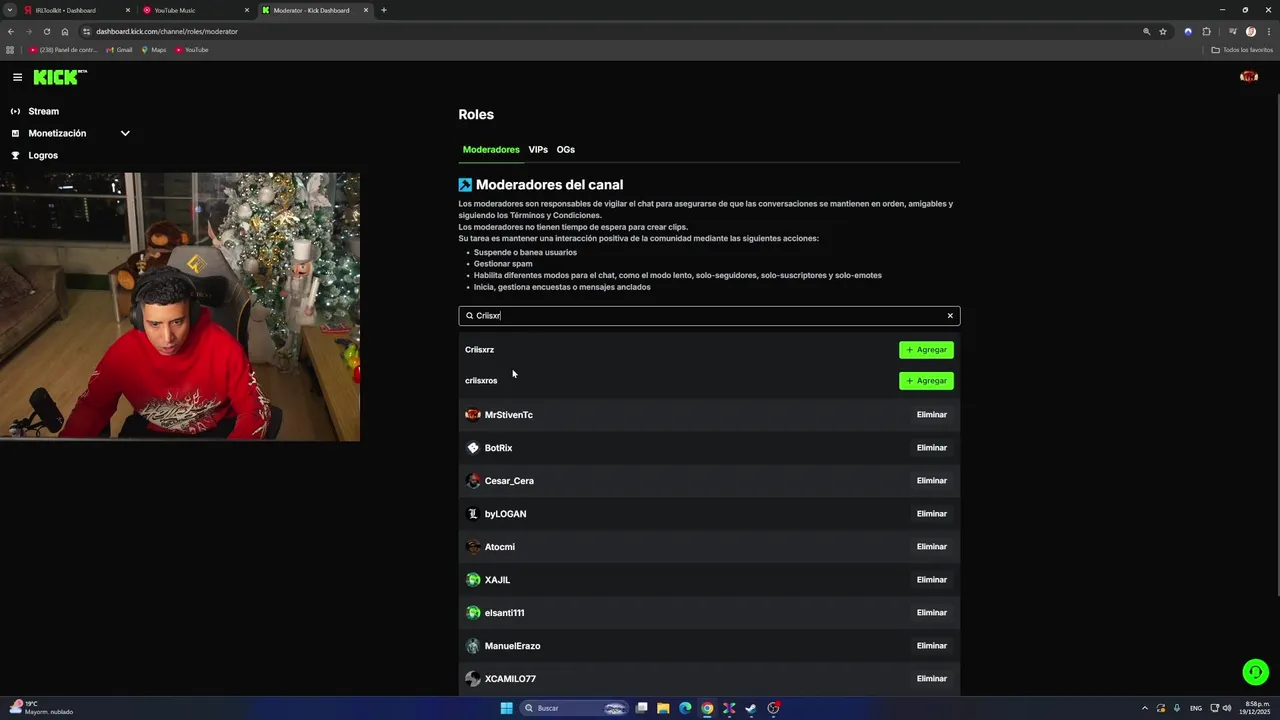Screen dimensions: 1280x720
Task: Go back in browser history
Action: click(11, 31)
